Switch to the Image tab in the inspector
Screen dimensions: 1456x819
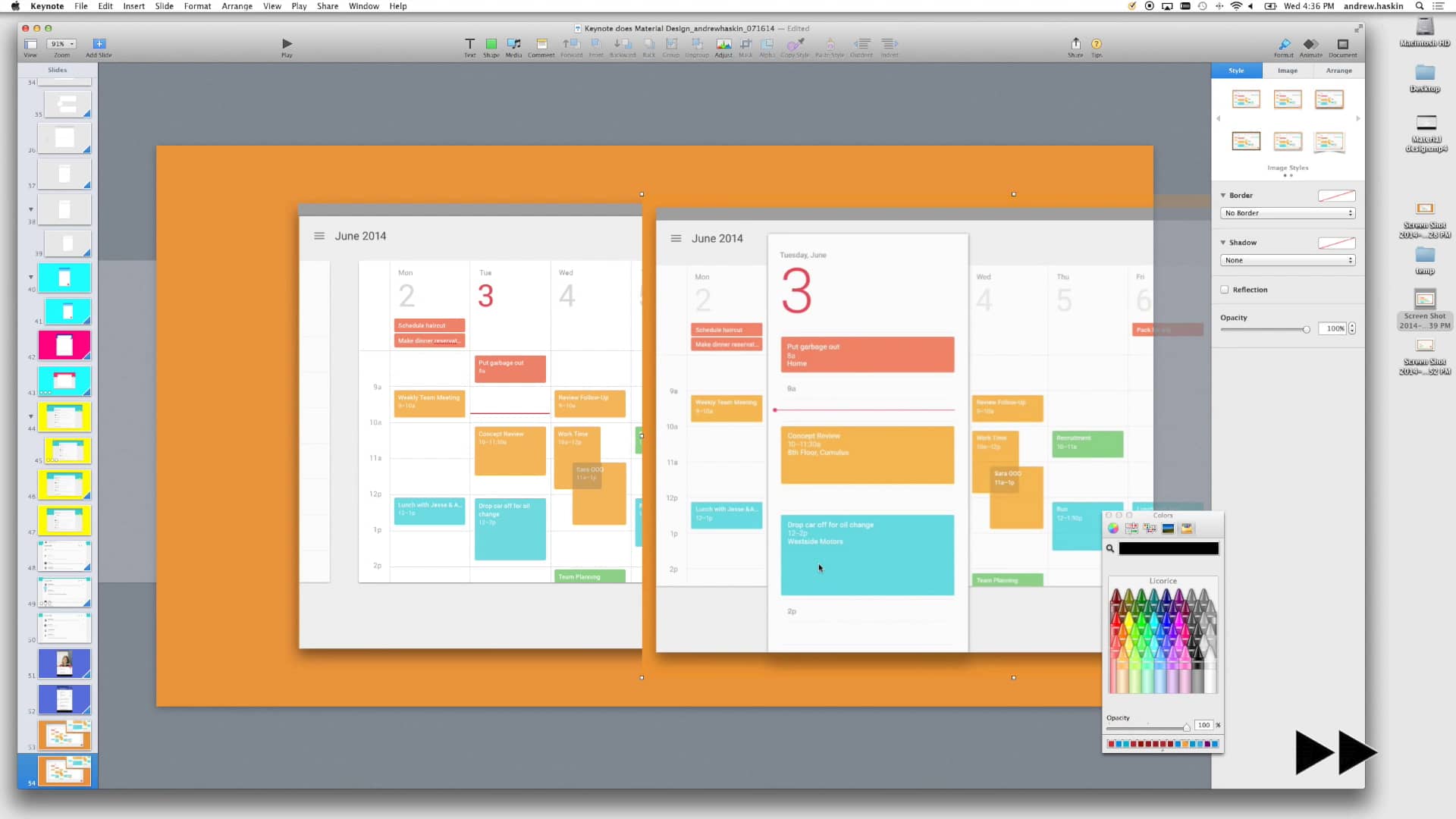pos(1287,71)
